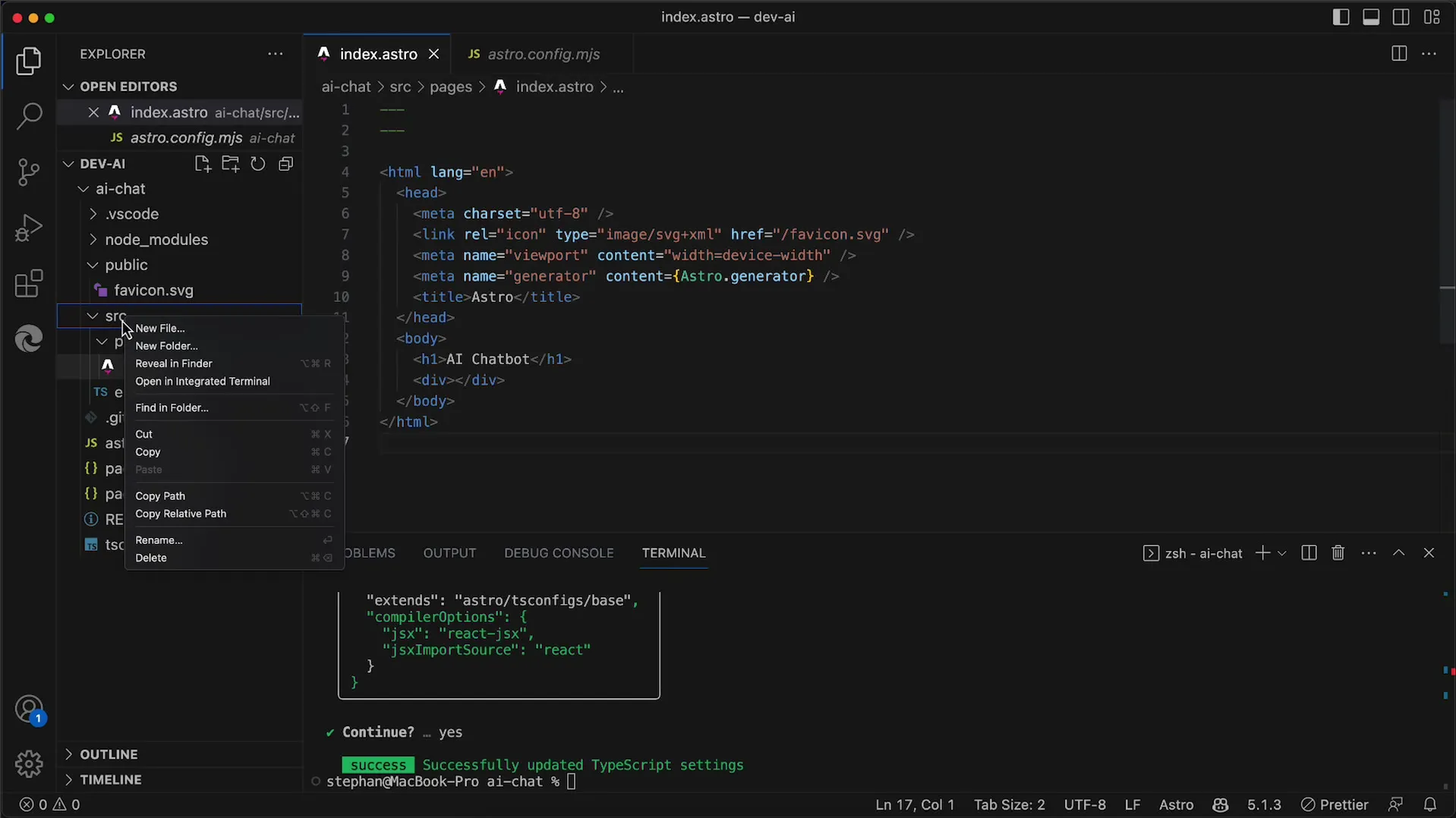The height and width of the screenshot is (818, 1456).
Task: Collapse all folders in Explorer
Action: pos(286,164)
